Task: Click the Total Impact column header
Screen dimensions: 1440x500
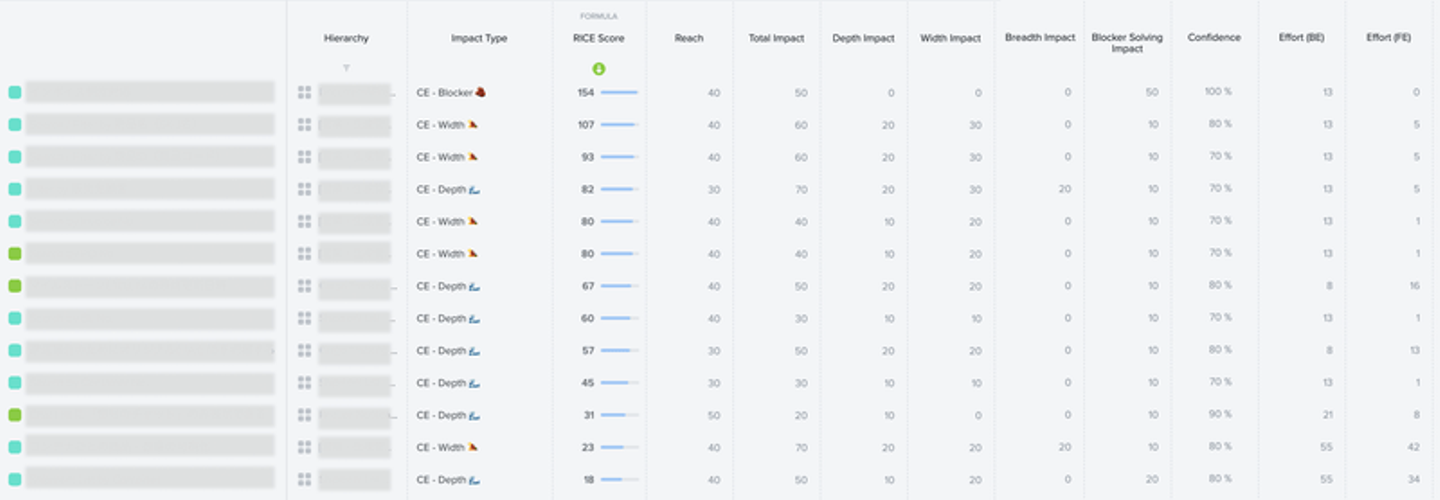Action: (x=776, y=38)
